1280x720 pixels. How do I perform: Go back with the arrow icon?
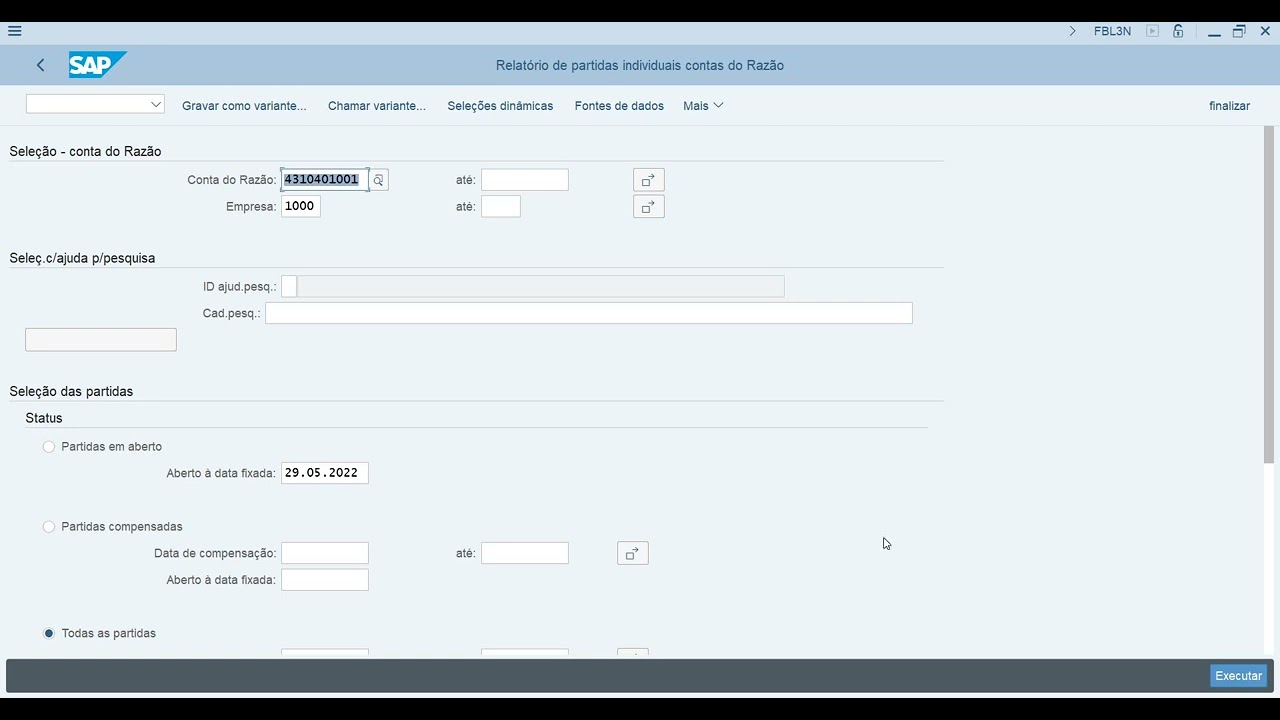click(40, 65)
